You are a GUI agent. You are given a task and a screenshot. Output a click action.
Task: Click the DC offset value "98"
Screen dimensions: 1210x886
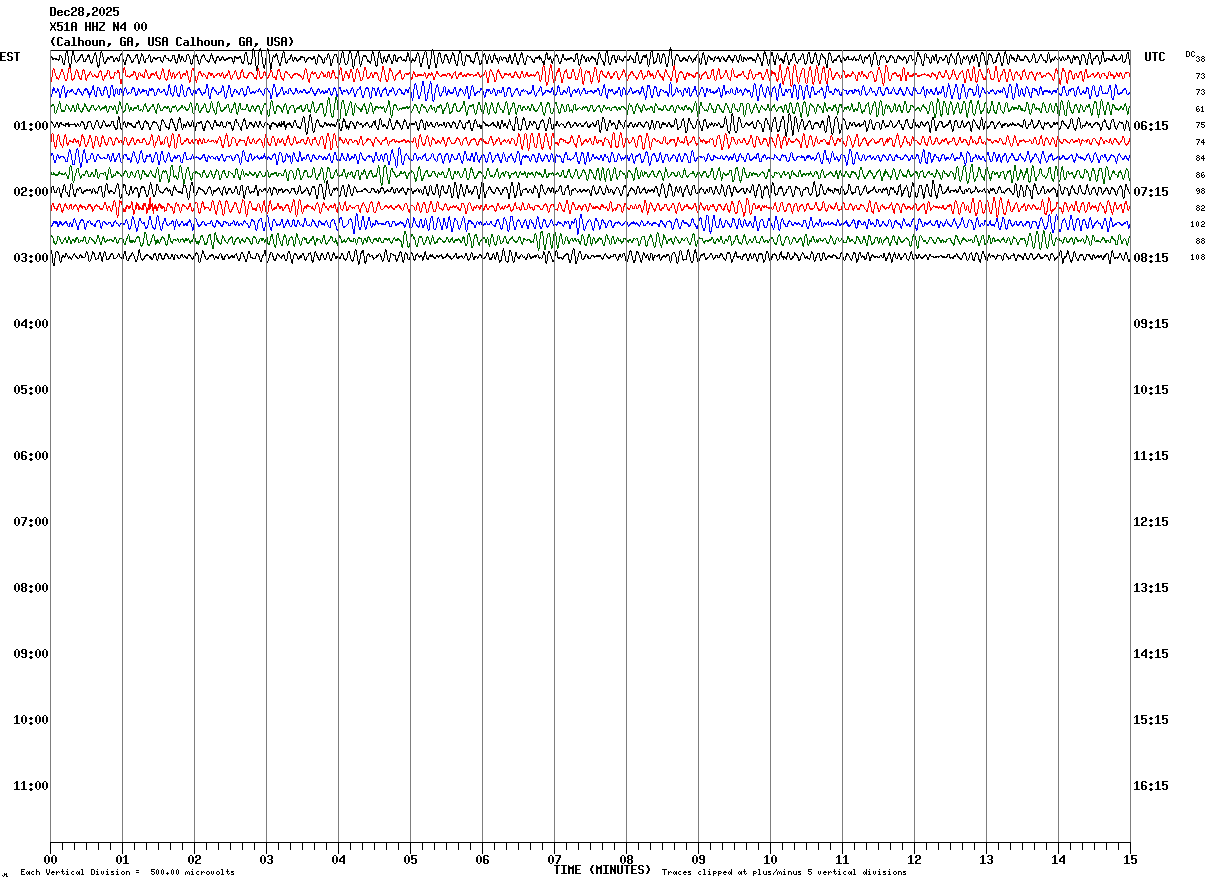click(1200, 191)
